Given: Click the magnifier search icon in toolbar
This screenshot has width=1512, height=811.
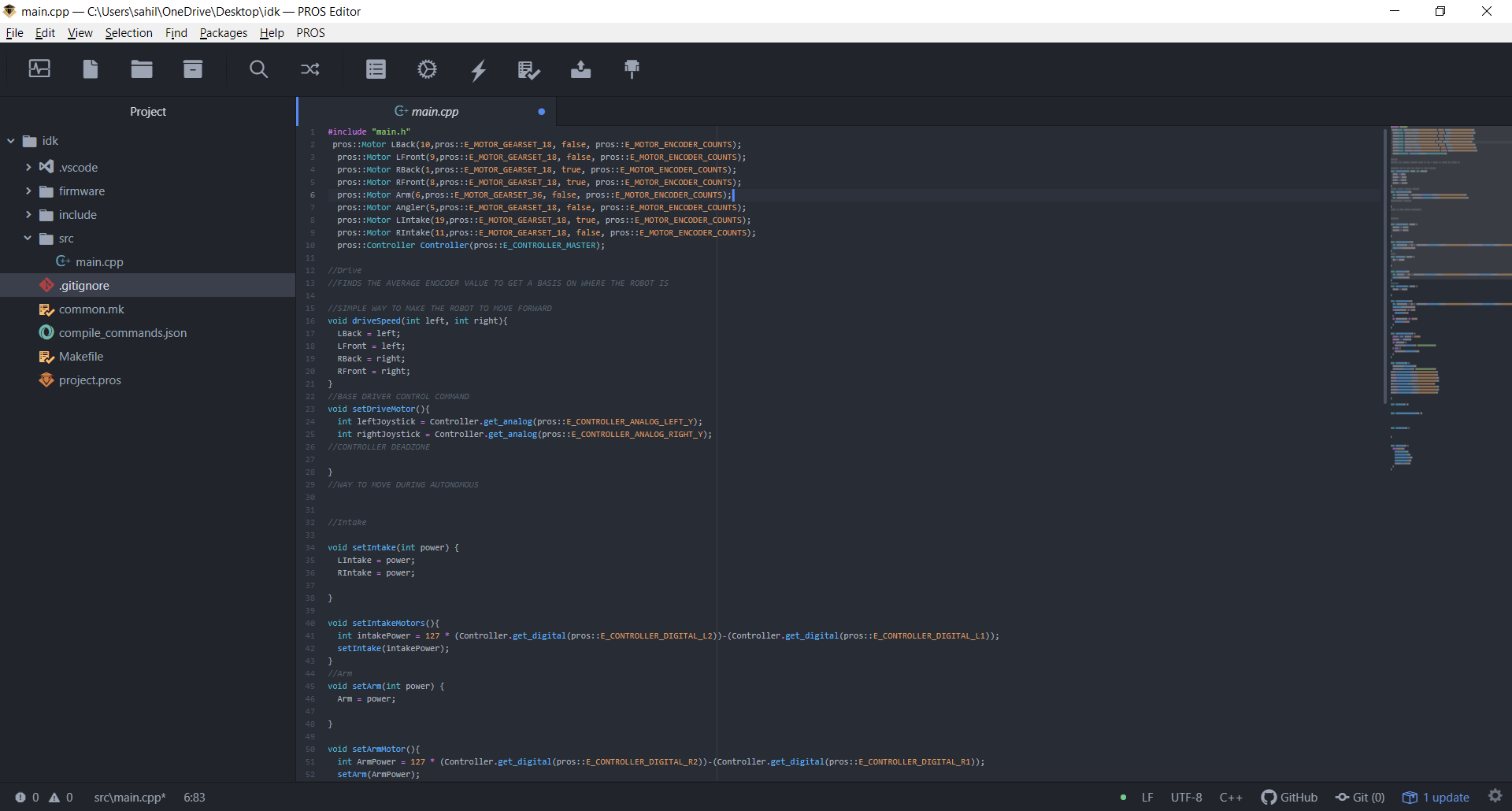Looking at the screenshot, I should coord(258,69).
